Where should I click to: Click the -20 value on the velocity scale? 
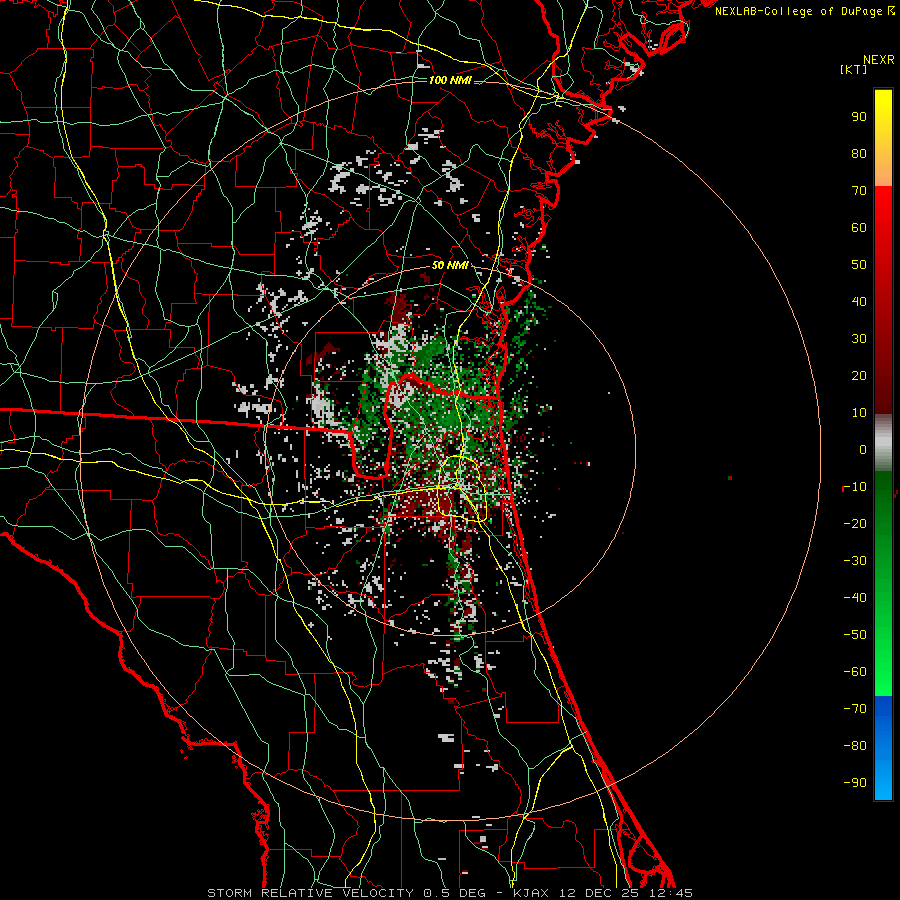point(855,523)
